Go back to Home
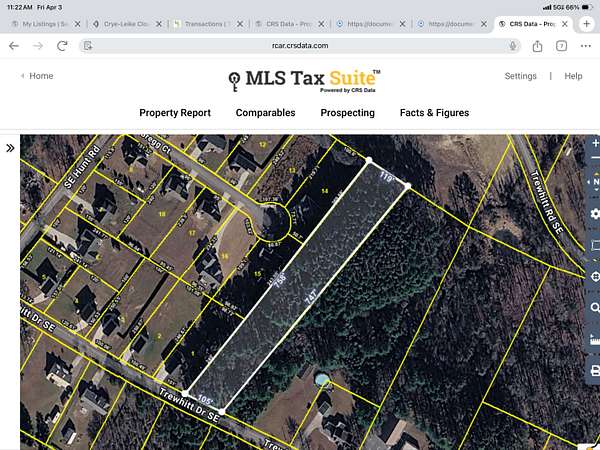This screenshot has height=450, width=600. (37, 76)
